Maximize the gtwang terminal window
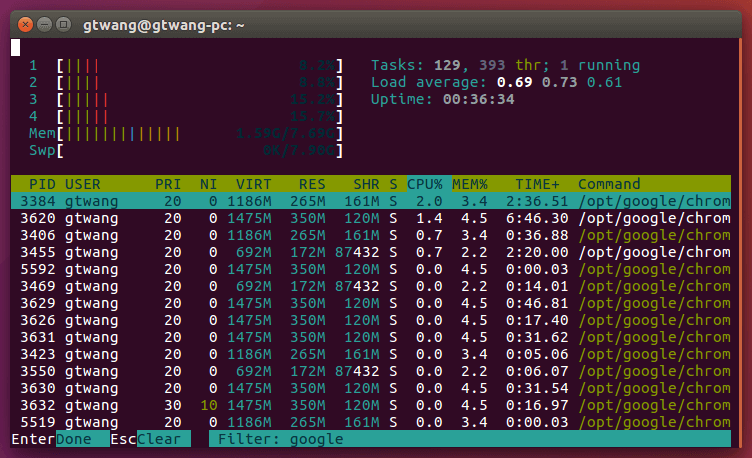Viewport: 752px width, 458px height. pos(63,23)
